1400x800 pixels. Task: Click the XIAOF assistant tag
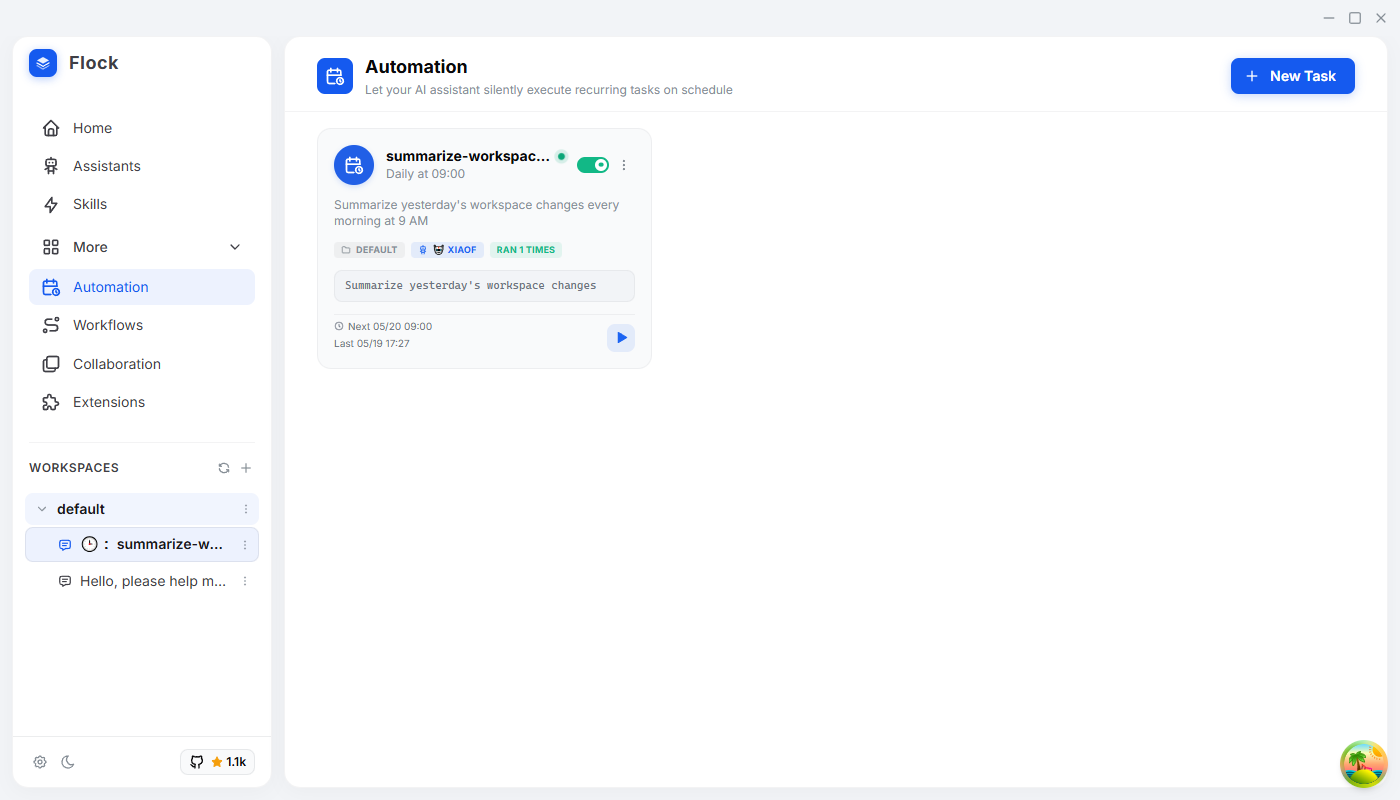[447, 250]
